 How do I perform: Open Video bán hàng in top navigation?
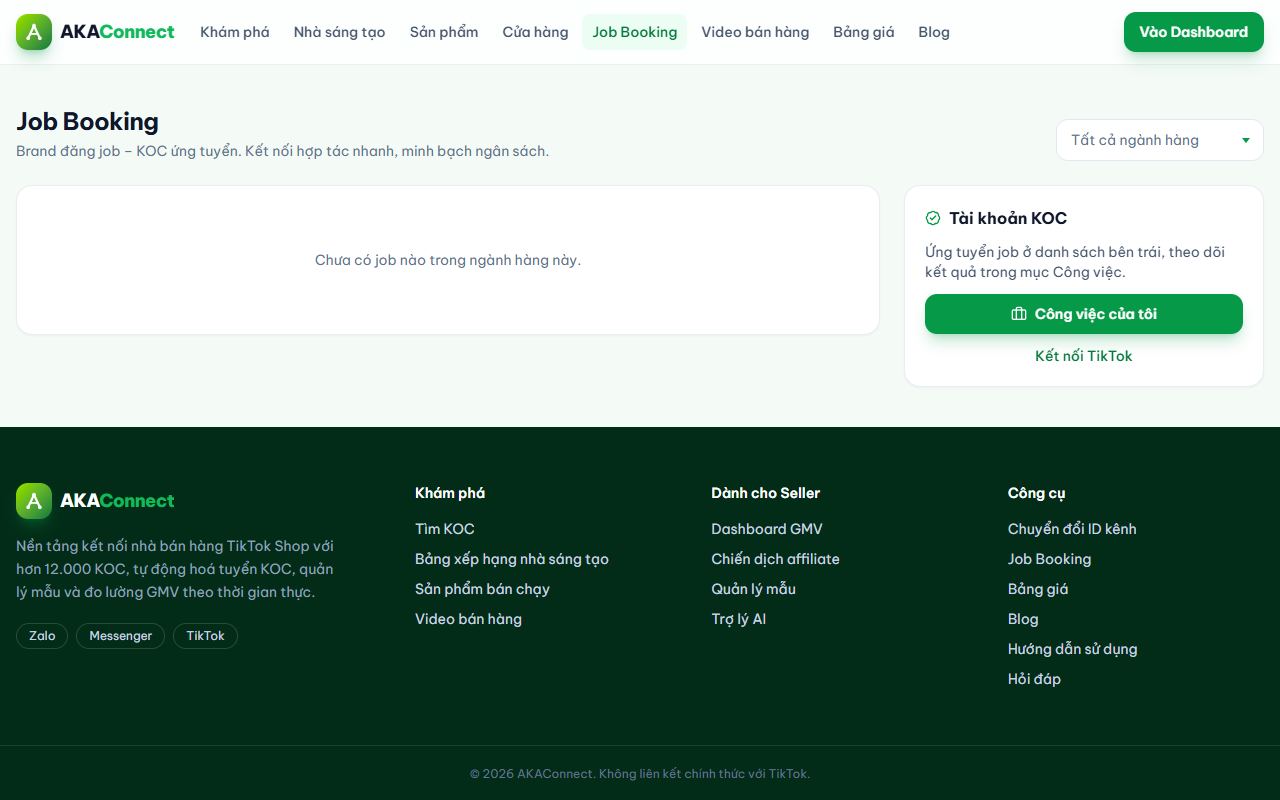755,32
